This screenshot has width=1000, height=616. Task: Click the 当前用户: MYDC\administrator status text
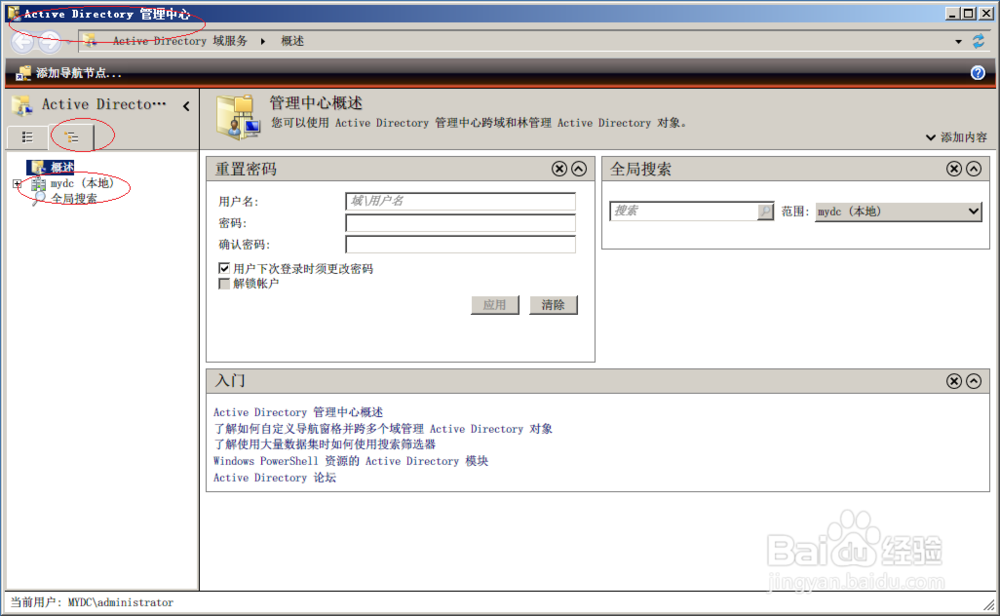coord(92,603)
